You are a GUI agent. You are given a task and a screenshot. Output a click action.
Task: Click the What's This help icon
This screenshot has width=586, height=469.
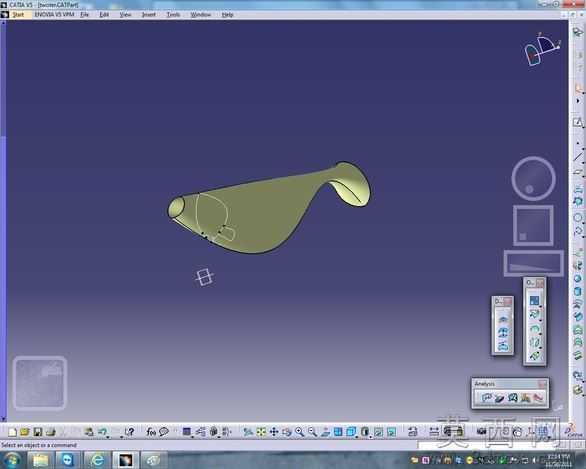pyautogui.click(x=129, y=432)
